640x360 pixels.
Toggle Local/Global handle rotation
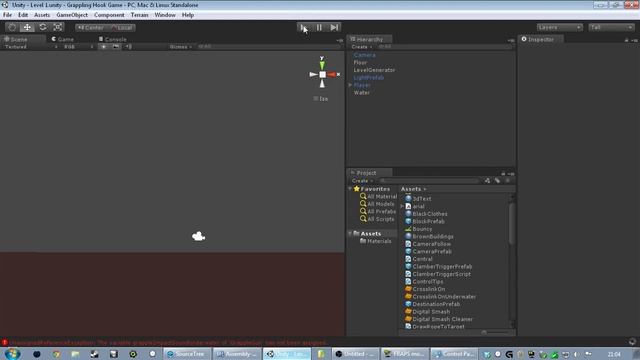(x=121, y=28)
